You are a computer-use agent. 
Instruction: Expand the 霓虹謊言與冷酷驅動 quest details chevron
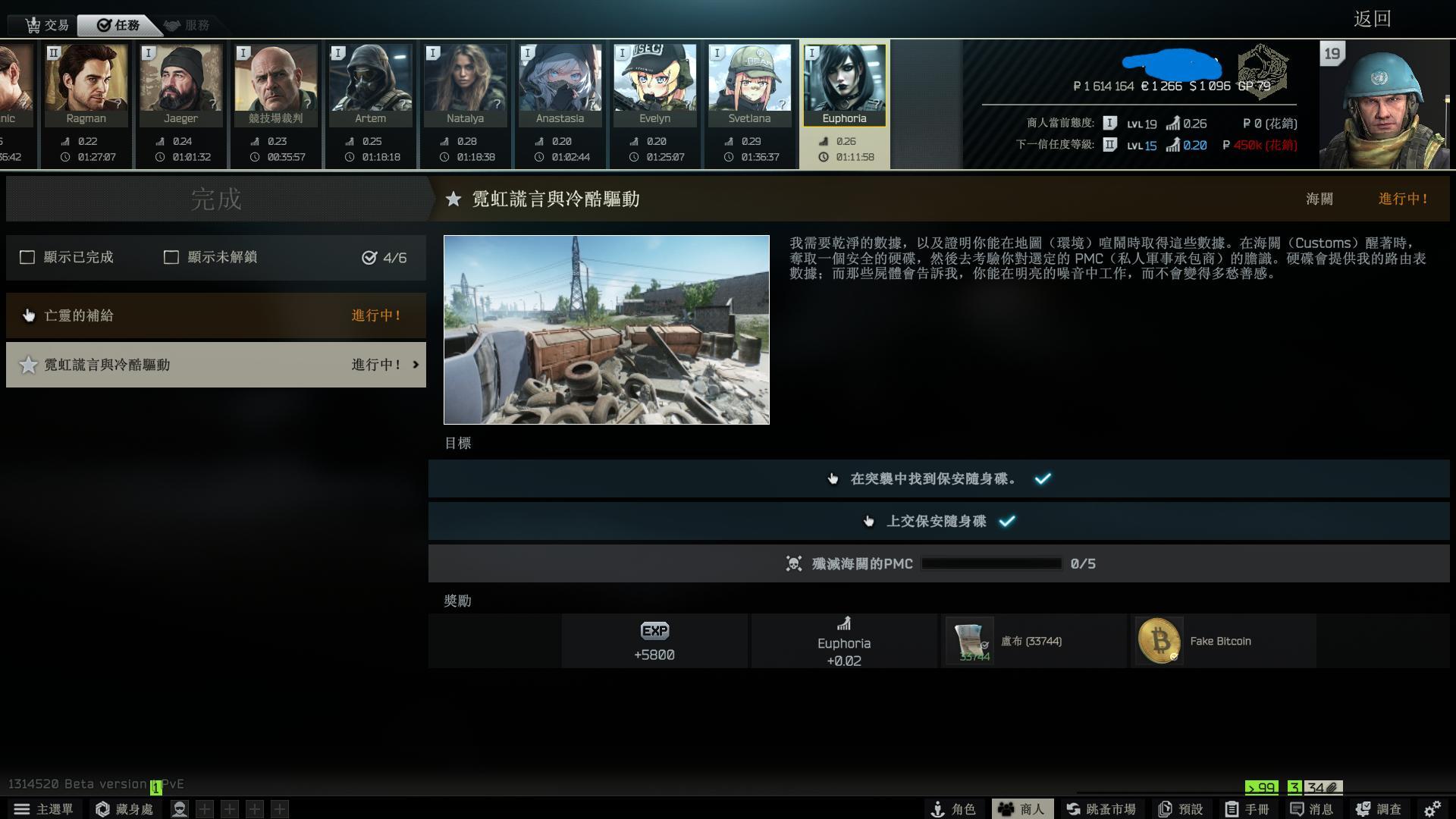[x=416, y=364]
